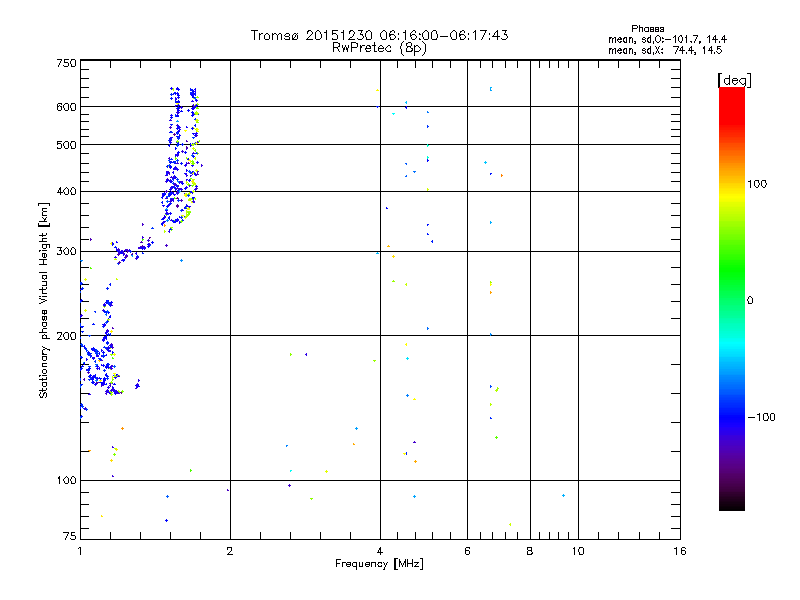Click the '100' colorbar tick label
Viewport: 800px width, 600px height.
(x=757, y=184)
